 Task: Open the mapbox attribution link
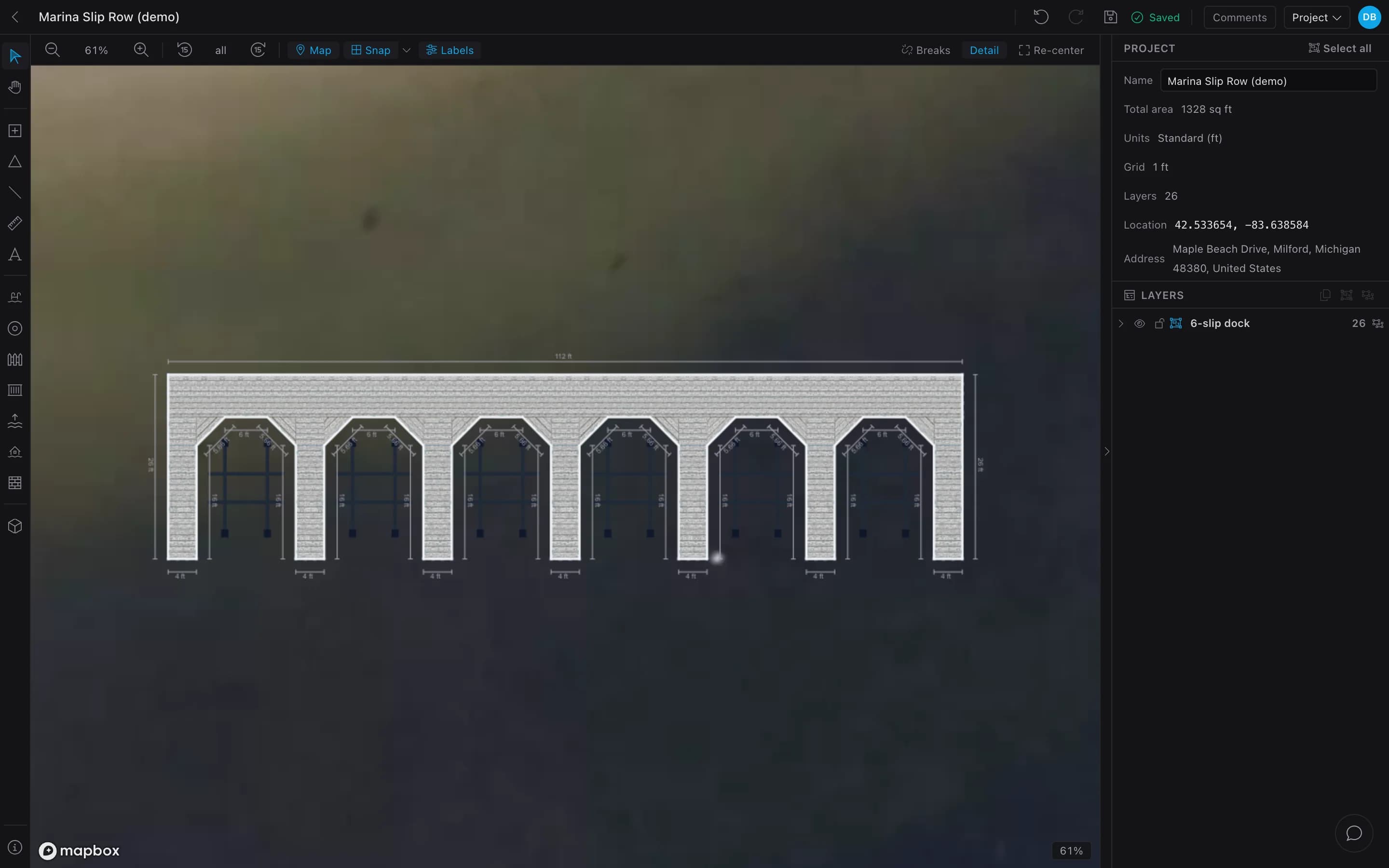(79, 850)
